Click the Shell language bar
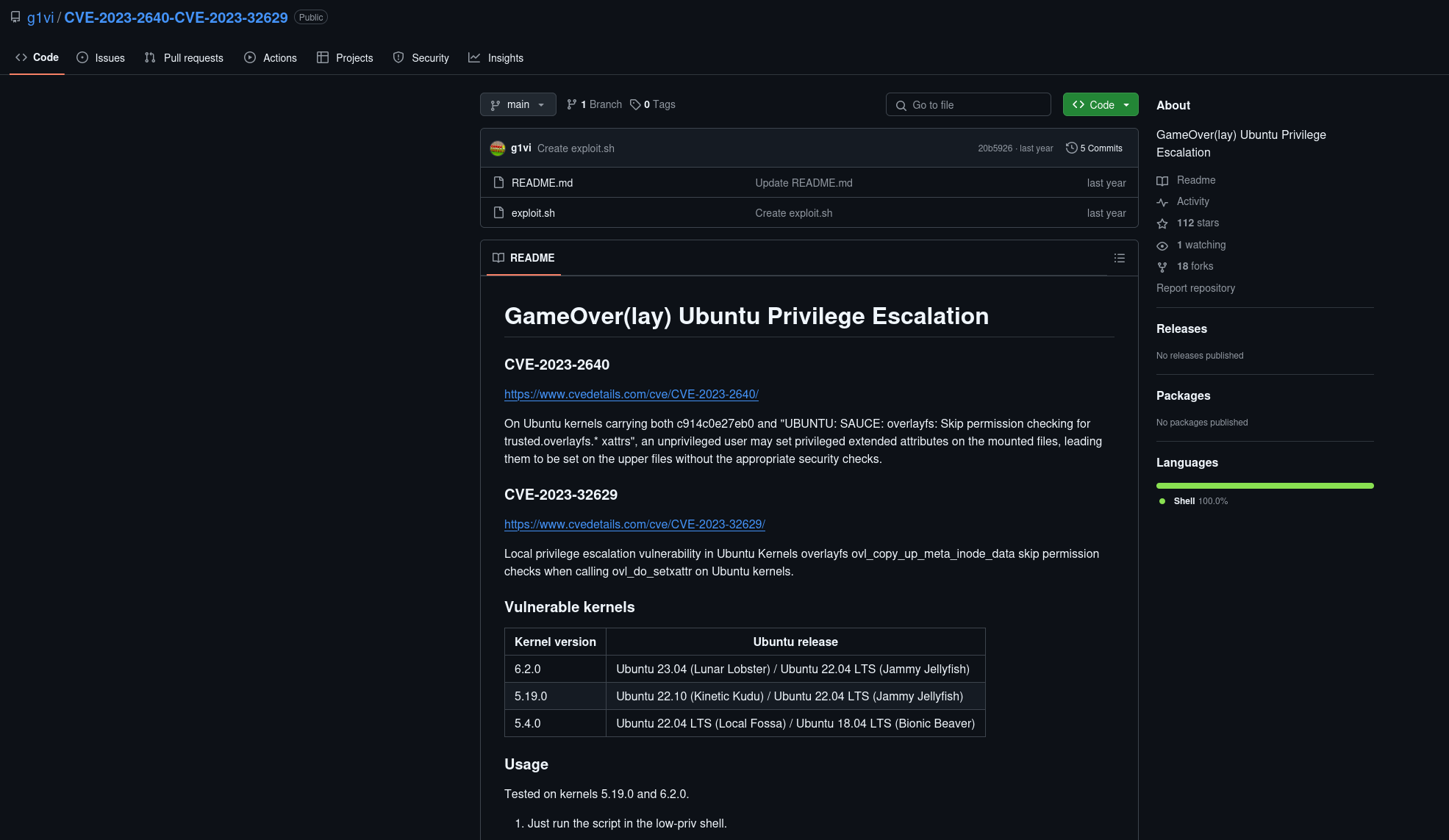This screenshot has height=840, width=1449. click(x=1264, y=486)
